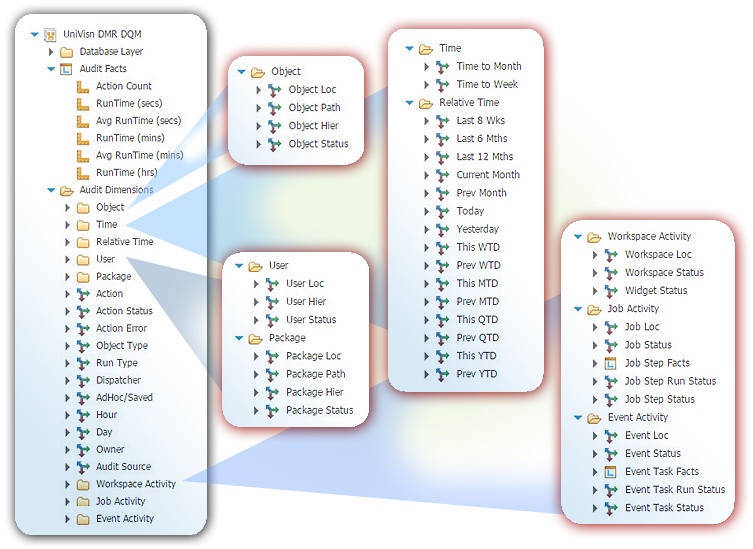The width and height of the screenshot is (753, 549).
Task: Select the This MTD item
Action: [477, 283]
